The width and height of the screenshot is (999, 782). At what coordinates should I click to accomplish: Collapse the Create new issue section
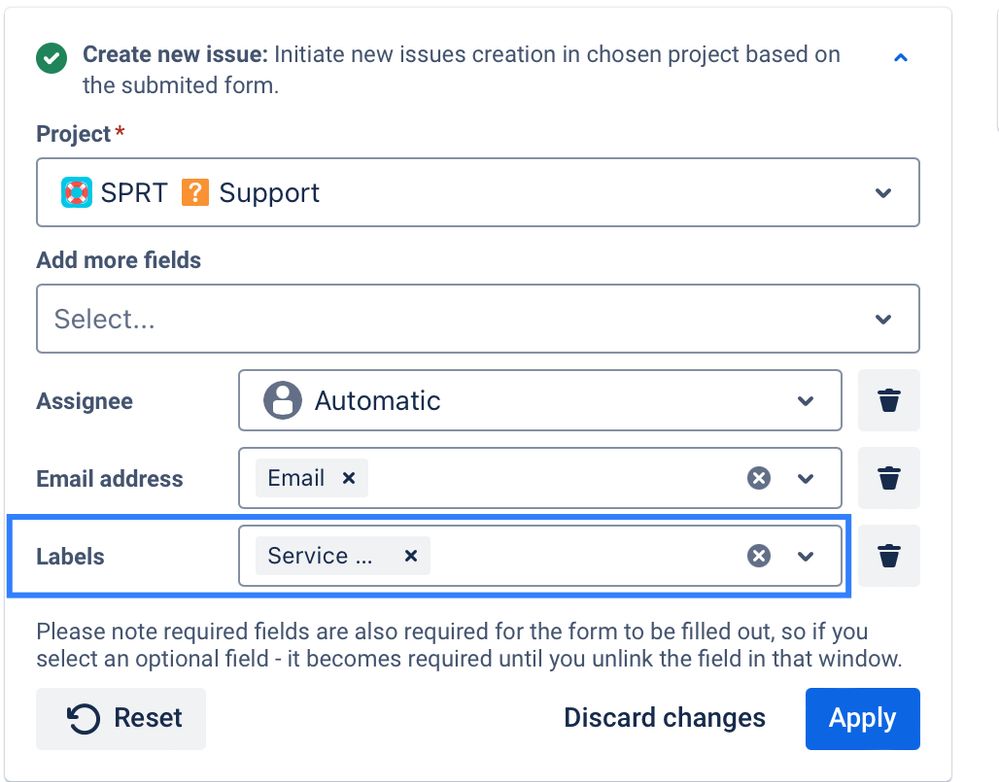900,58
